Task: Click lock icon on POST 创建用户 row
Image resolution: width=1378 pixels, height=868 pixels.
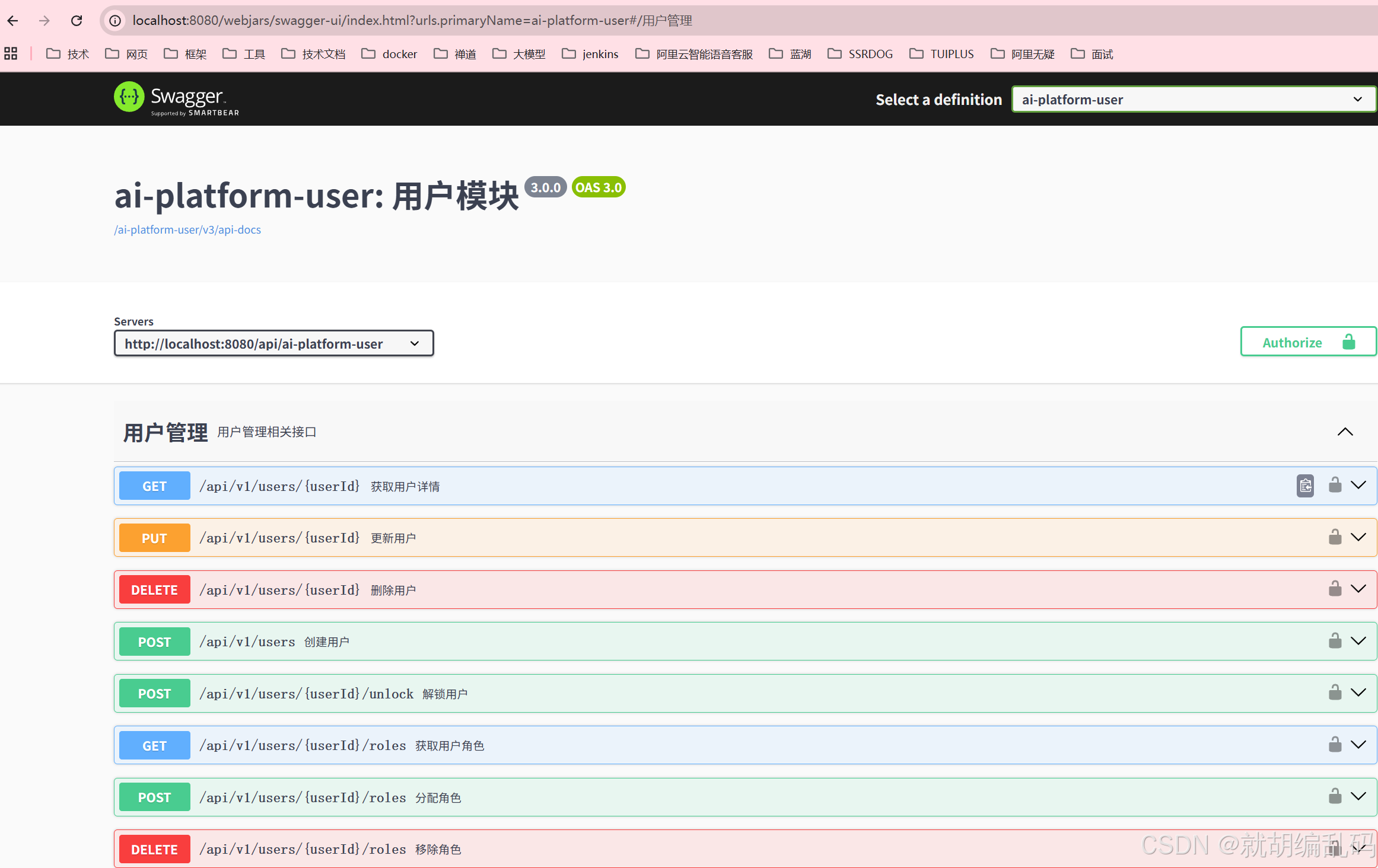Action: [x=1335, y=641]
